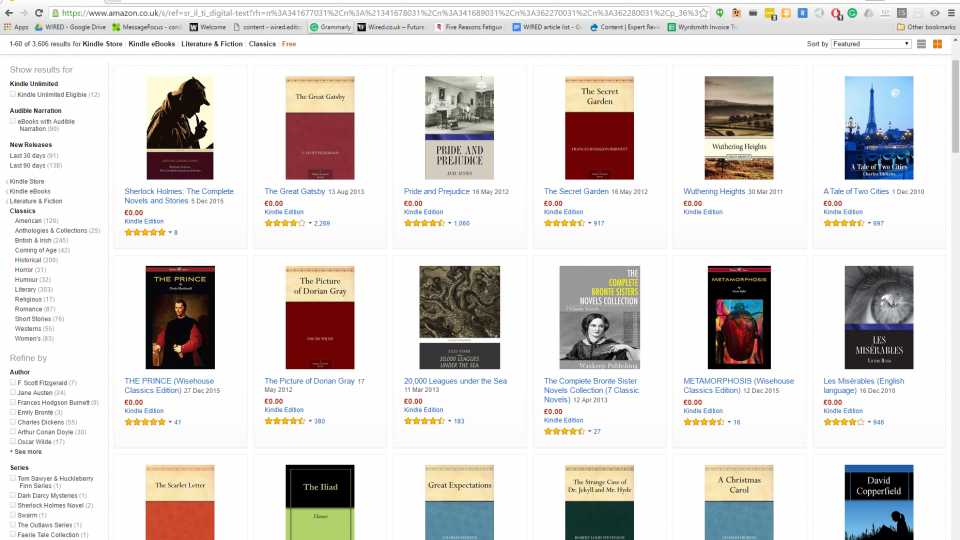Switch to list view icon
Image resolution: width=960 pixels, height=540 pixels.
921,44
